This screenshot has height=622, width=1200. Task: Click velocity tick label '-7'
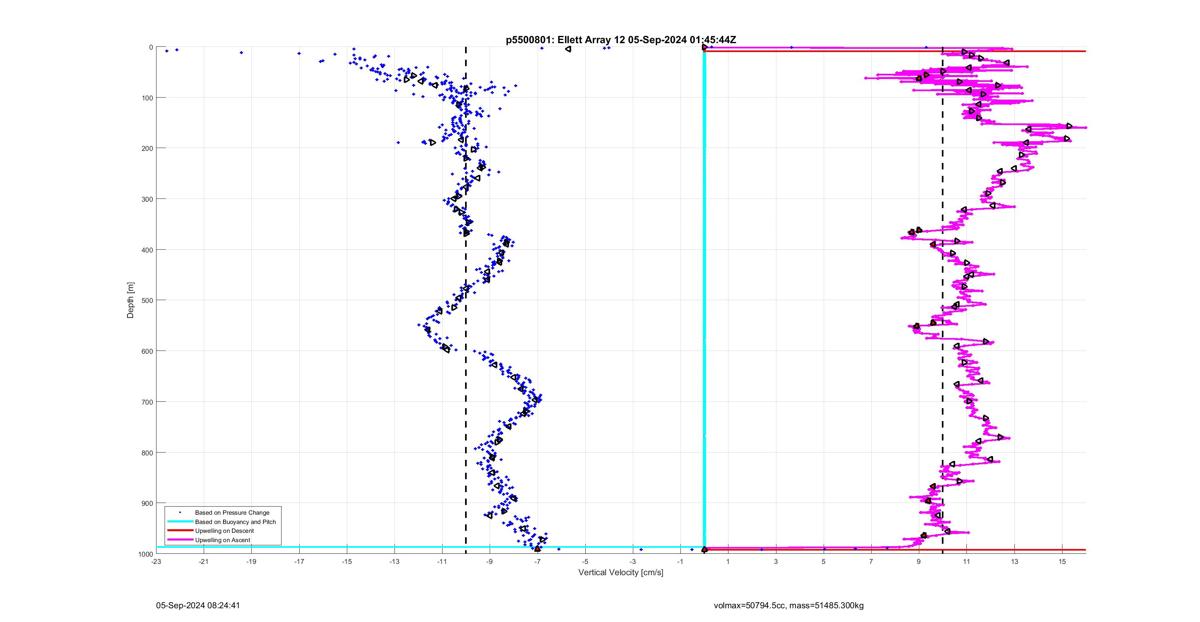click(537, 562)
